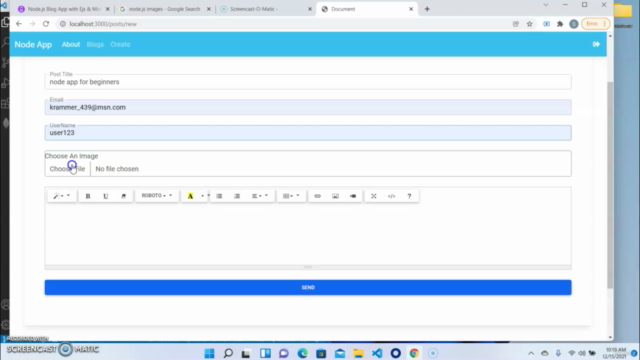
Task: Toggle bold formatting in the editor
Action: click(87, 196)
